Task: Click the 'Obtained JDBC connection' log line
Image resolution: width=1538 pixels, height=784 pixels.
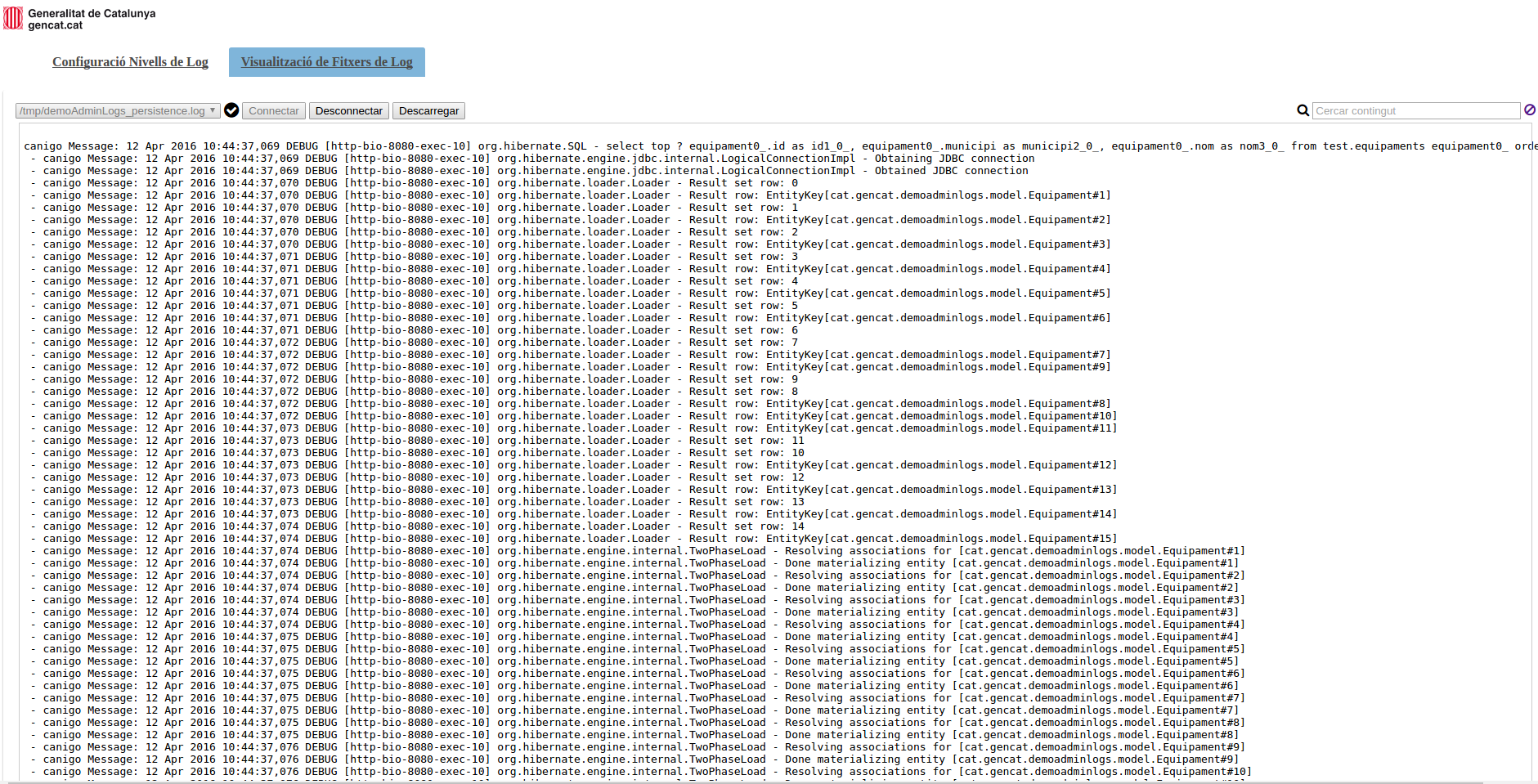Action: click(530, 171)
